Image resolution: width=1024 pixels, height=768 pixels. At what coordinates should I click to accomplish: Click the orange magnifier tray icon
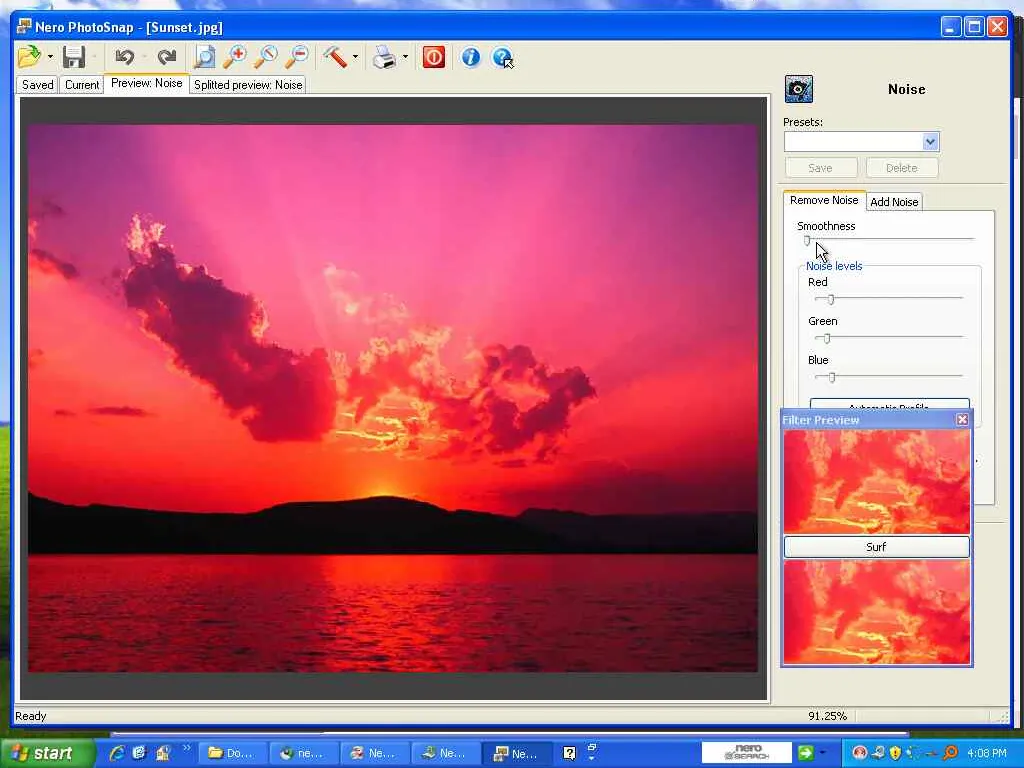tap(950, 753)
